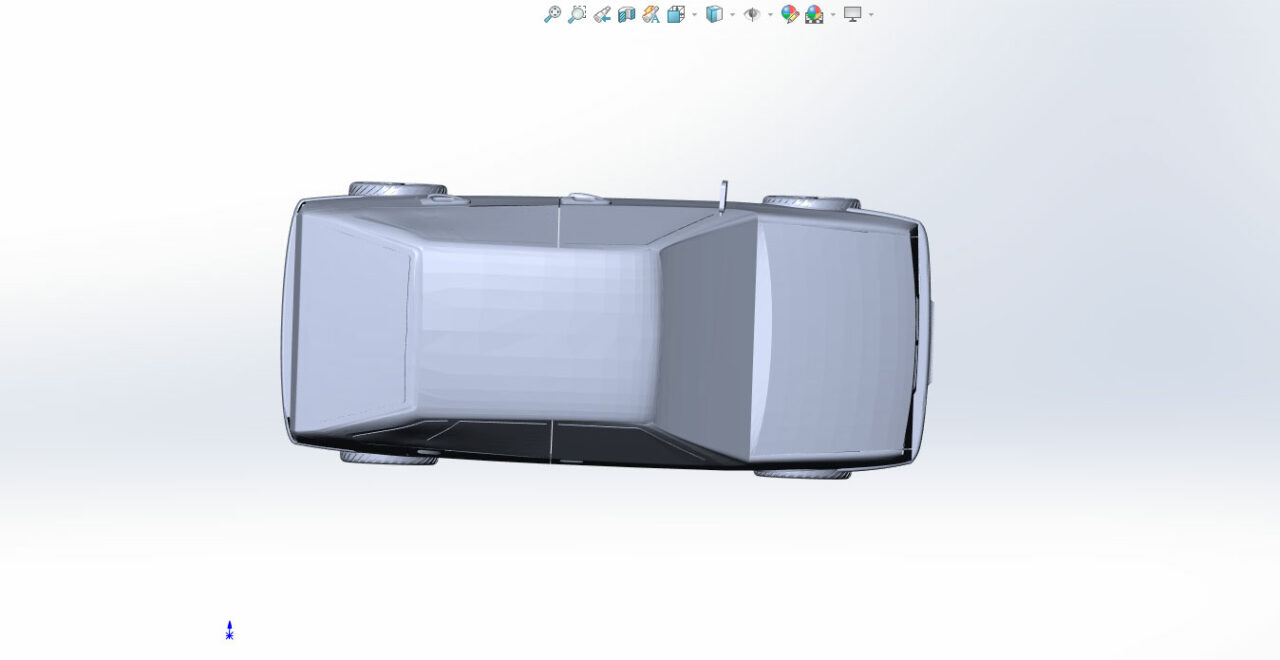Open Dynamic Annotation Views
The height and width of the screenshot is (660, 1280).
pyautogui.click(x=651, y=14)
